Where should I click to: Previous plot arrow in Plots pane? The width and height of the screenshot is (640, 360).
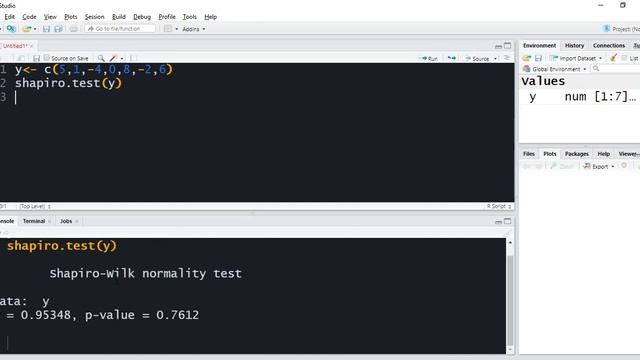coord(527,166)
